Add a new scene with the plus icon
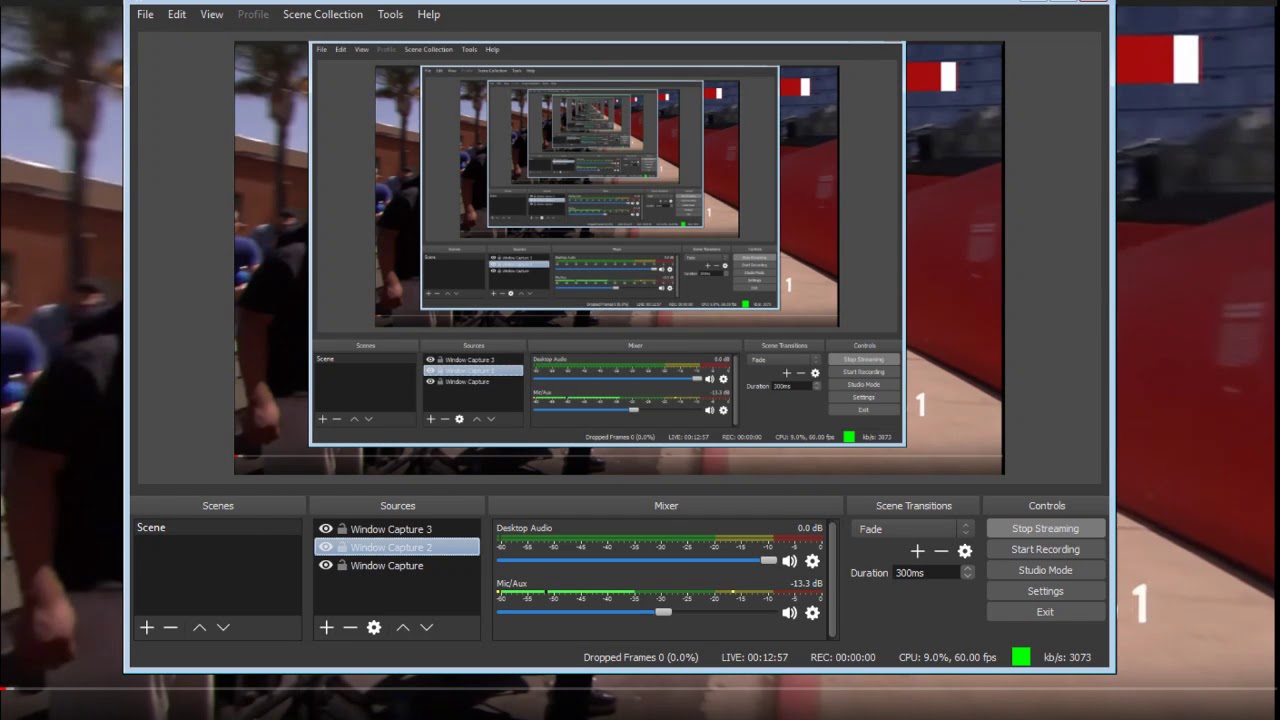 pyautogui.click(x=147, y=627)
